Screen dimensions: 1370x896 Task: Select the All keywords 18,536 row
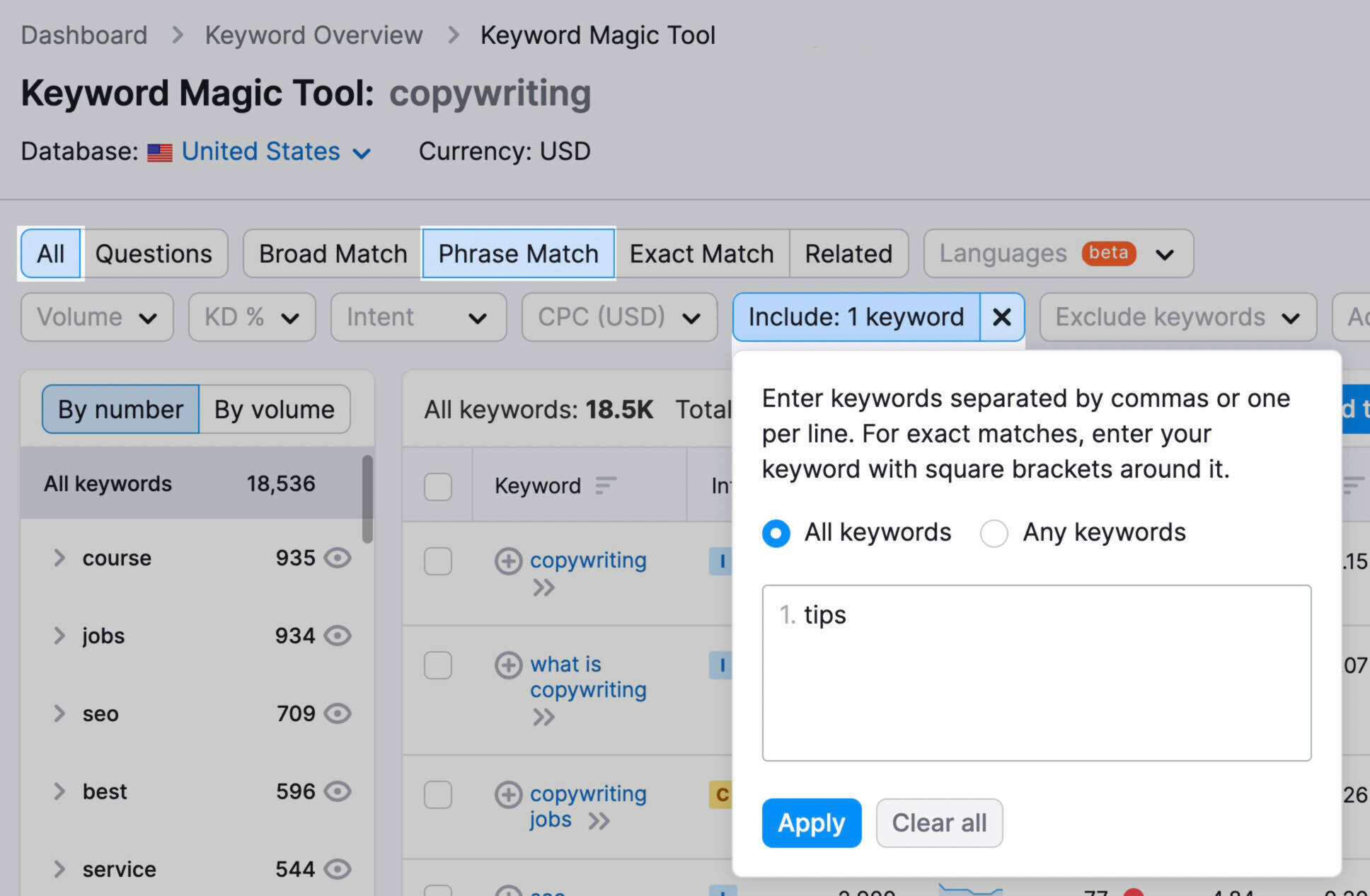tap(191, 483)
